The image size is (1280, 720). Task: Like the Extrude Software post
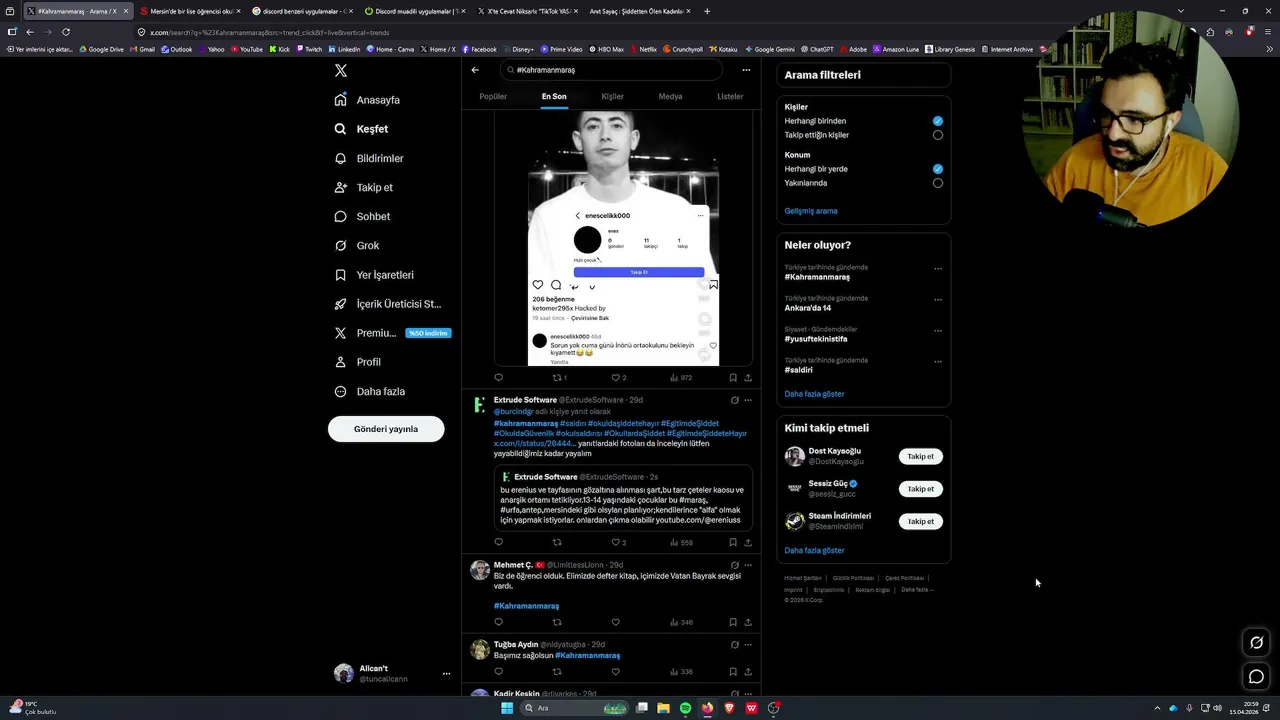point(618,542)
